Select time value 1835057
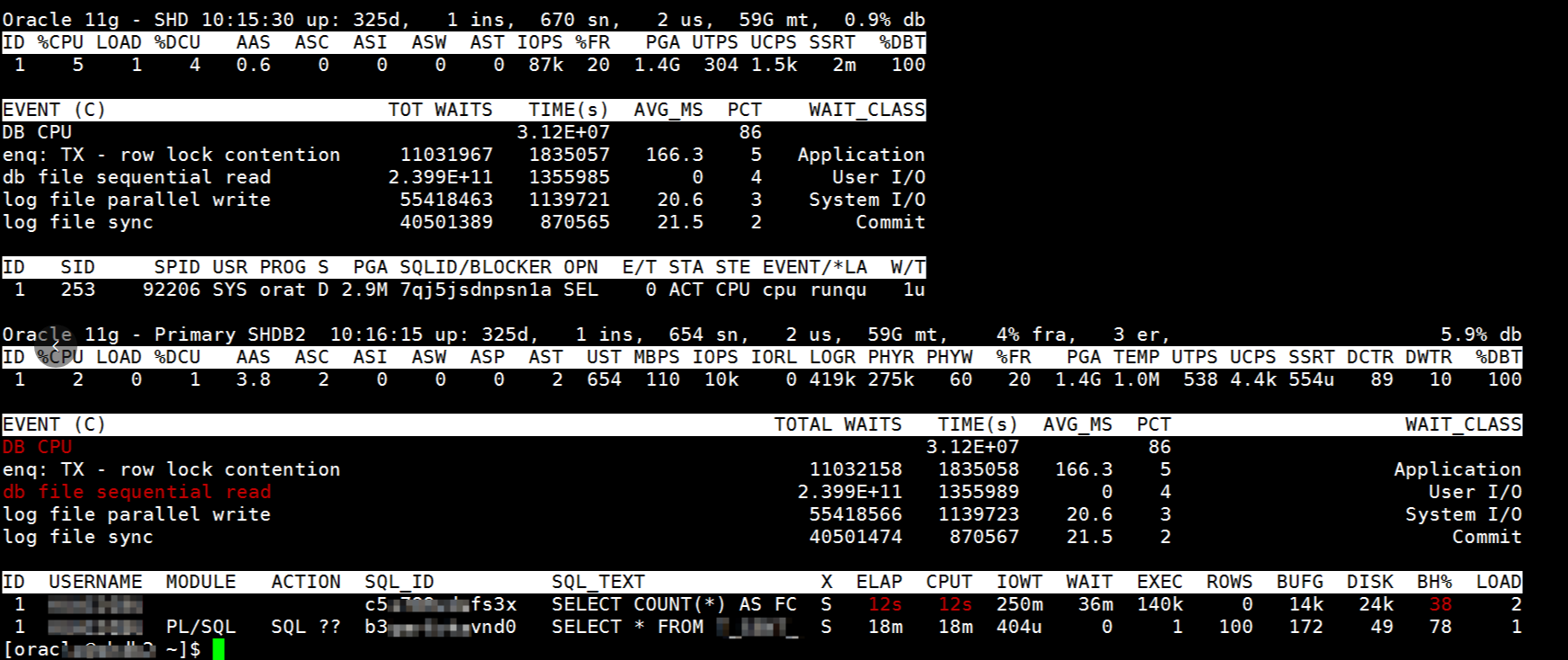1568x660 pixels. pyautogui.click(x=569, y=155)
